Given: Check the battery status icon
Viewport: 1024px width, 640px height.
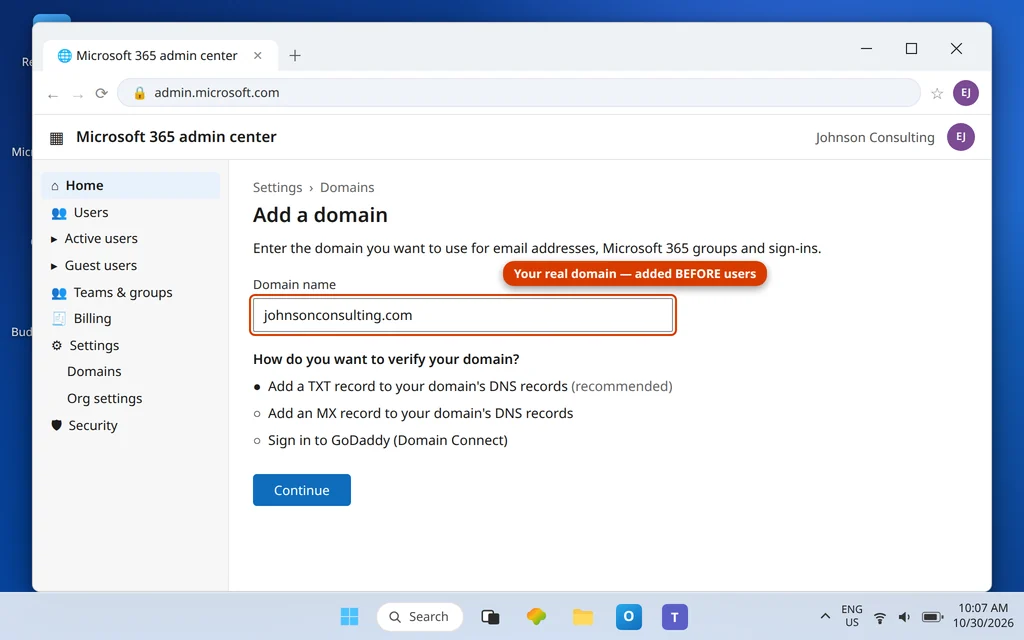Looking at the screenshot, I should pos(932,617).
